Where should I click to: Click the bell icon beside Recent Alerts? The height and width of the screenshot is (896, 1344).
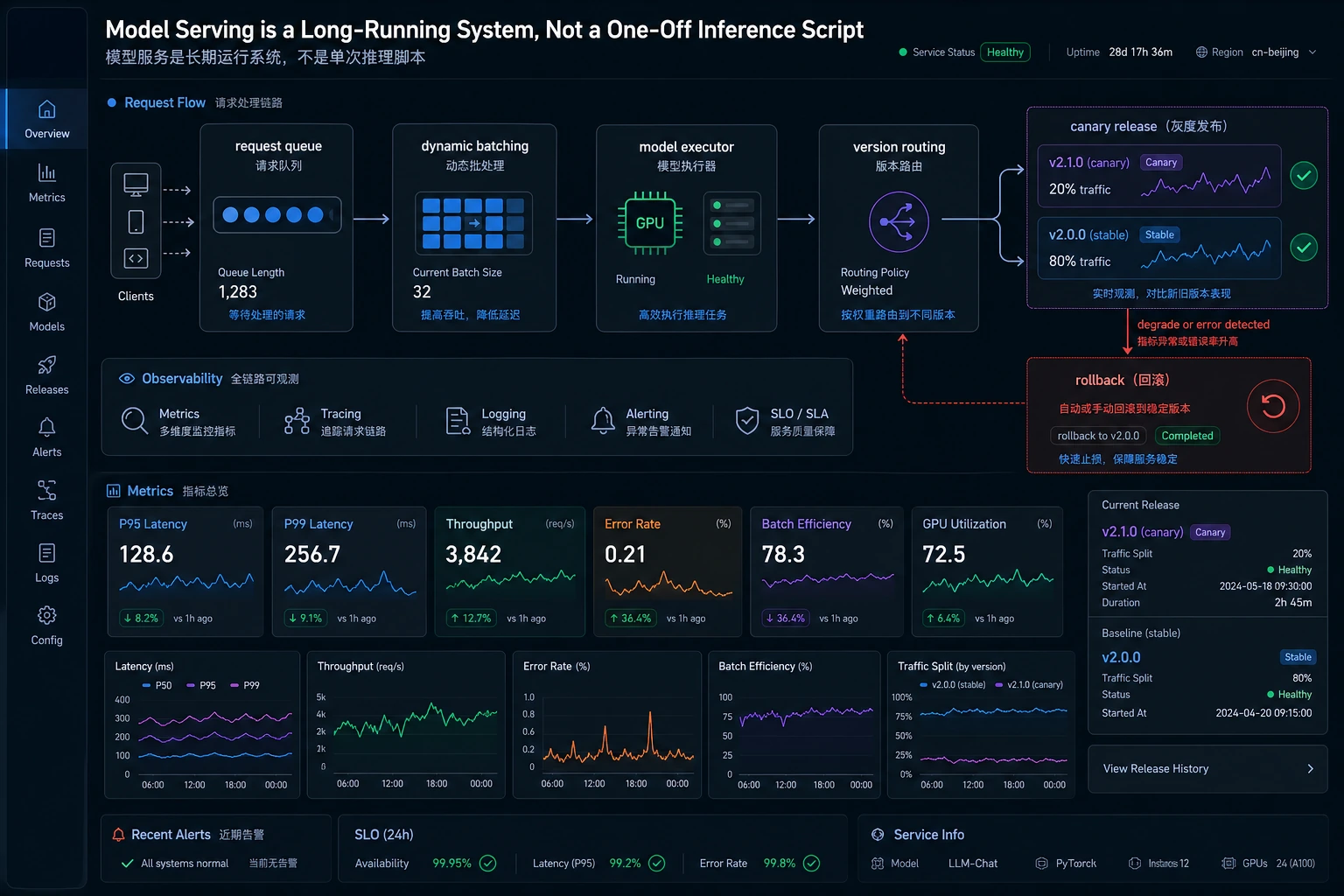(x=119, y=835)
